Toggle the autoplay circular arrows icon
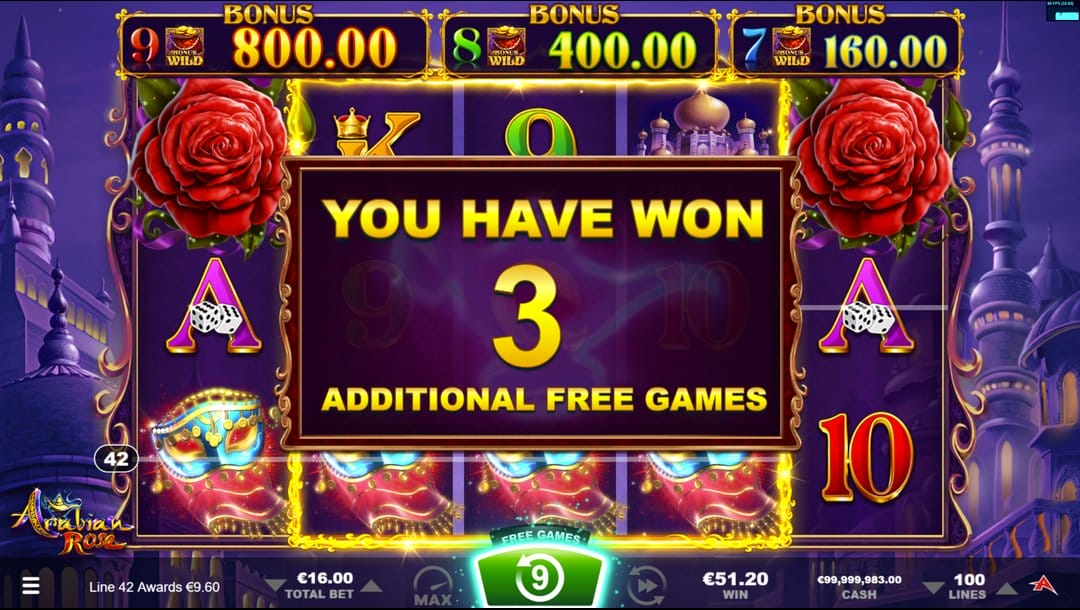 click(x=646, y=585)
